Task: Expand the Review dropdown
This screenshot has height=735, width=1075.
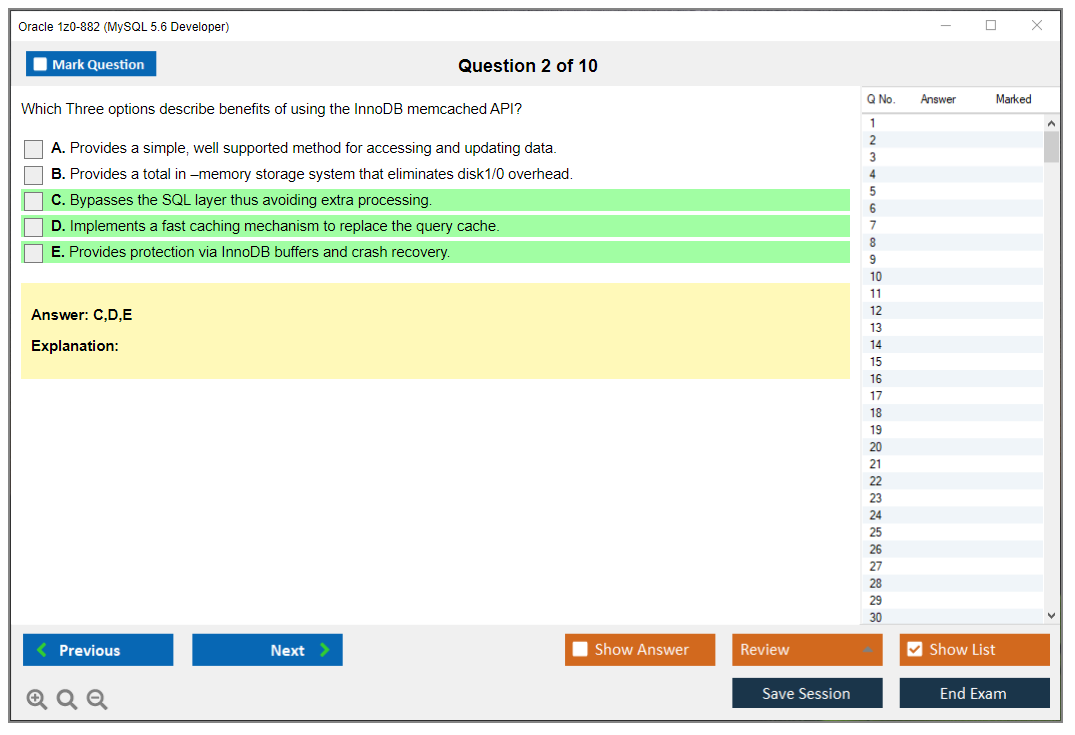Action: 866,649
